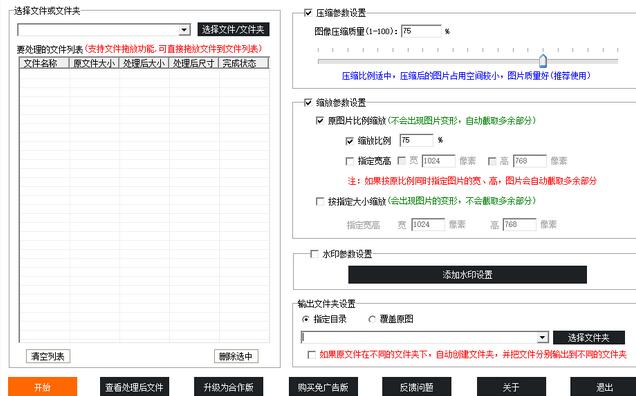The image size is (636, 396).
Task: Click the 删除选中 button
Action: pyautogui.click(x=236, y=356)
